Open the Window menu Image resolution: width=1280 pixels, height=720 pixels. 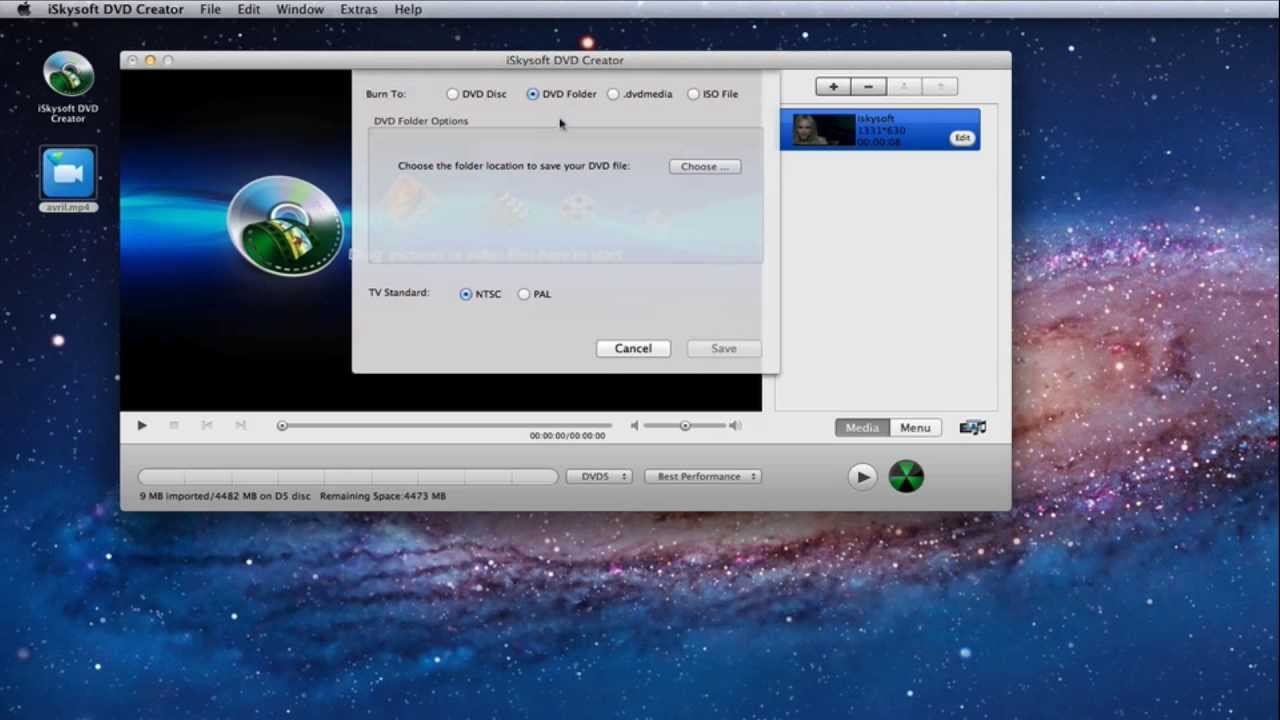tap(300, 9)
